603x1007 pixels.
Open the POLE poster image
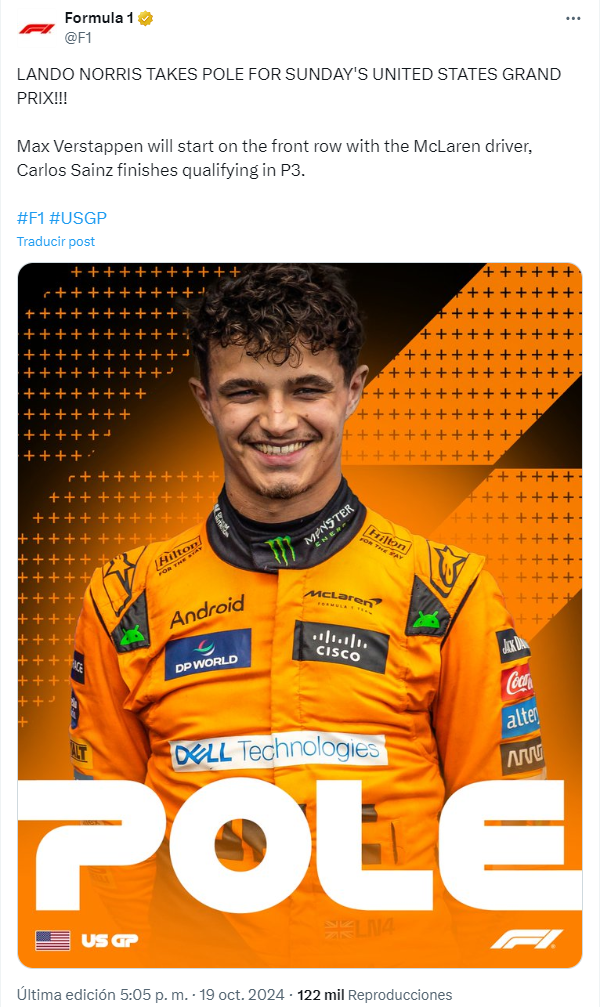click(x=300, y=615)
